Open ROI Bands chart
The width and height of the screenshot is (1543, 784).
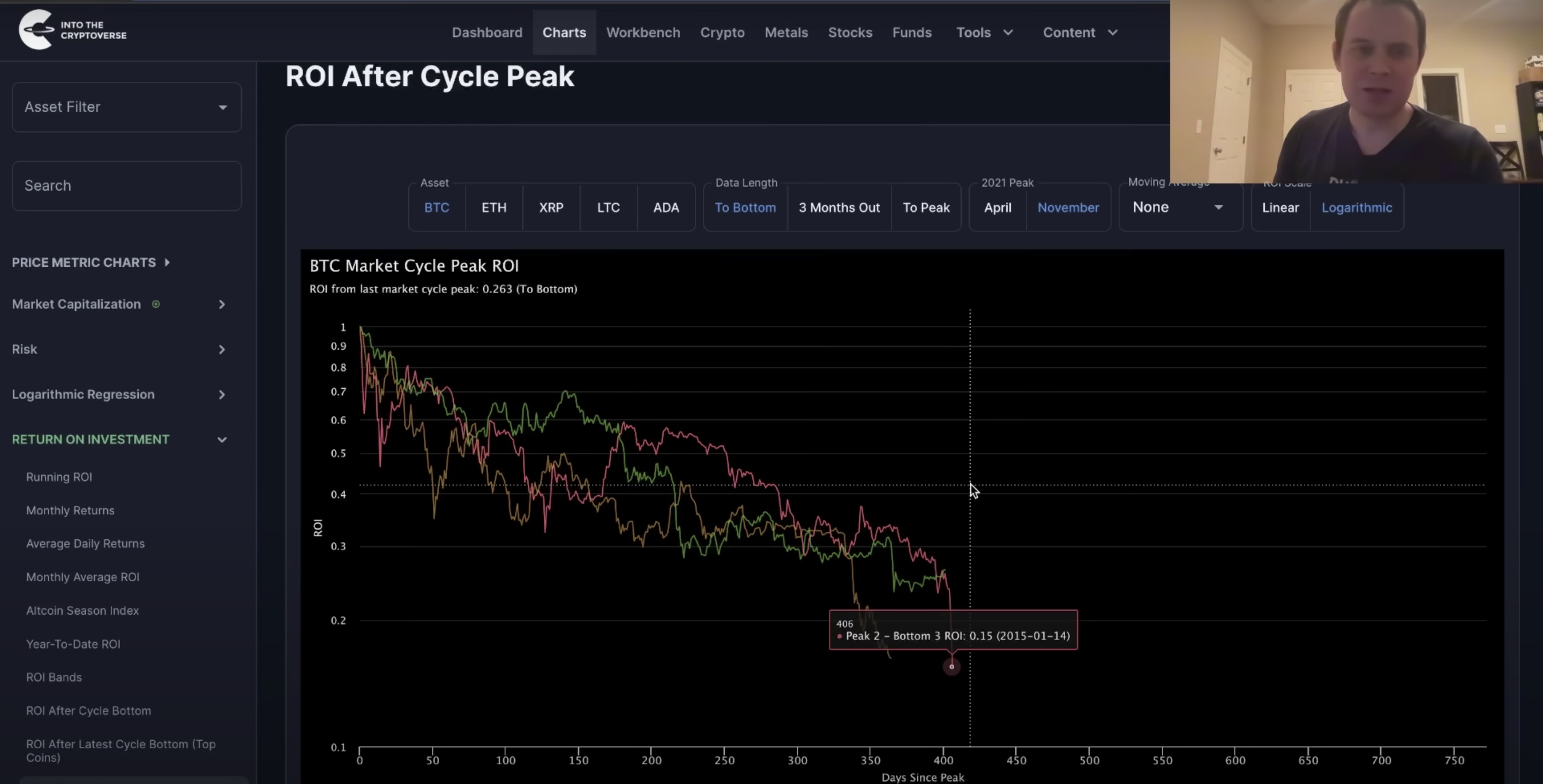[54, 677]
